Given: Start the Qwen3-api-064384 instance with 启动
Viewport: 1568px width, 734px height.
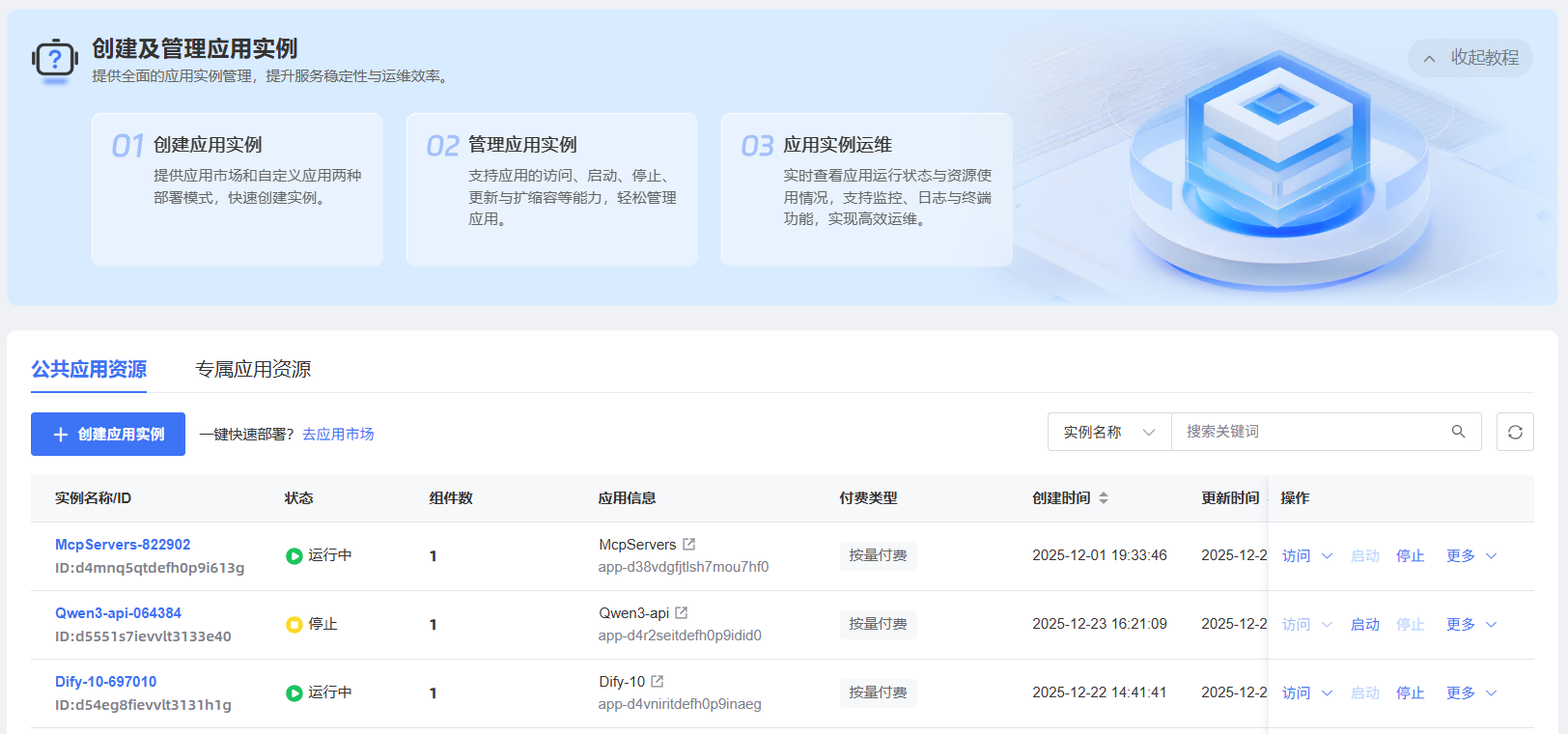Looking at the screenshot, I should coord(1364,625).
